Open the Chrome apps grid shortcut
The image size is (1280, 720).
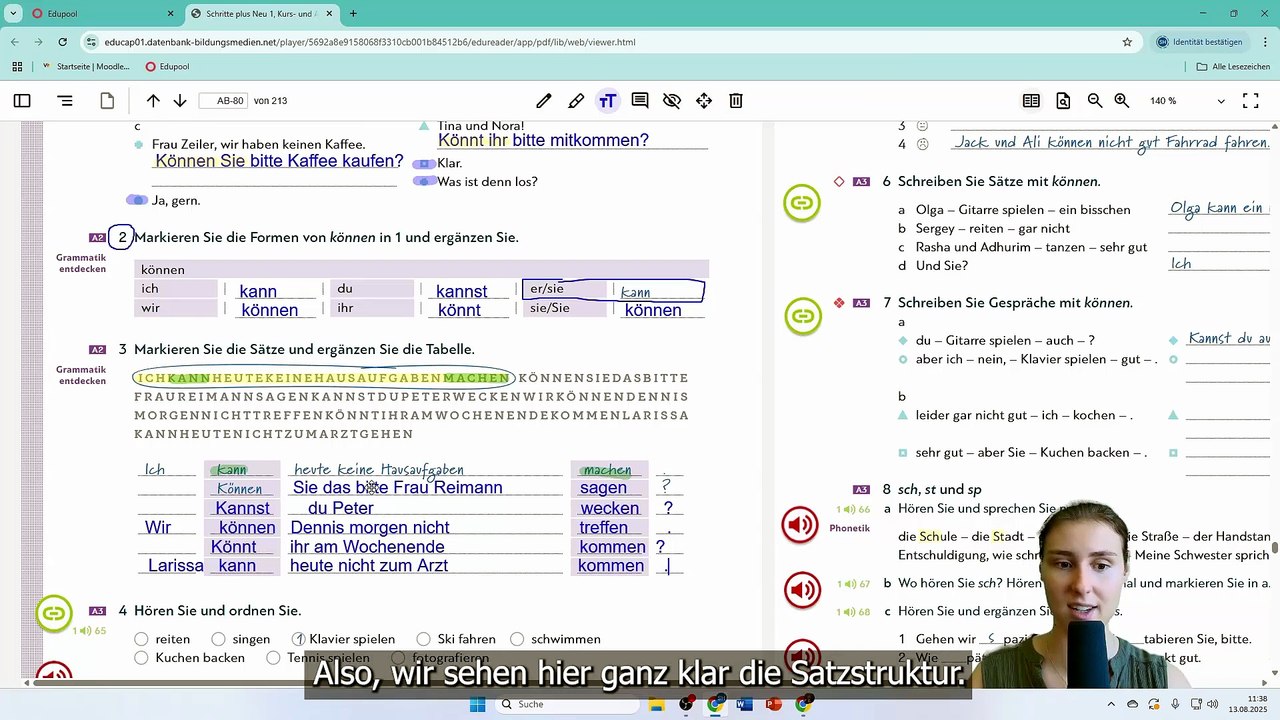17,67
